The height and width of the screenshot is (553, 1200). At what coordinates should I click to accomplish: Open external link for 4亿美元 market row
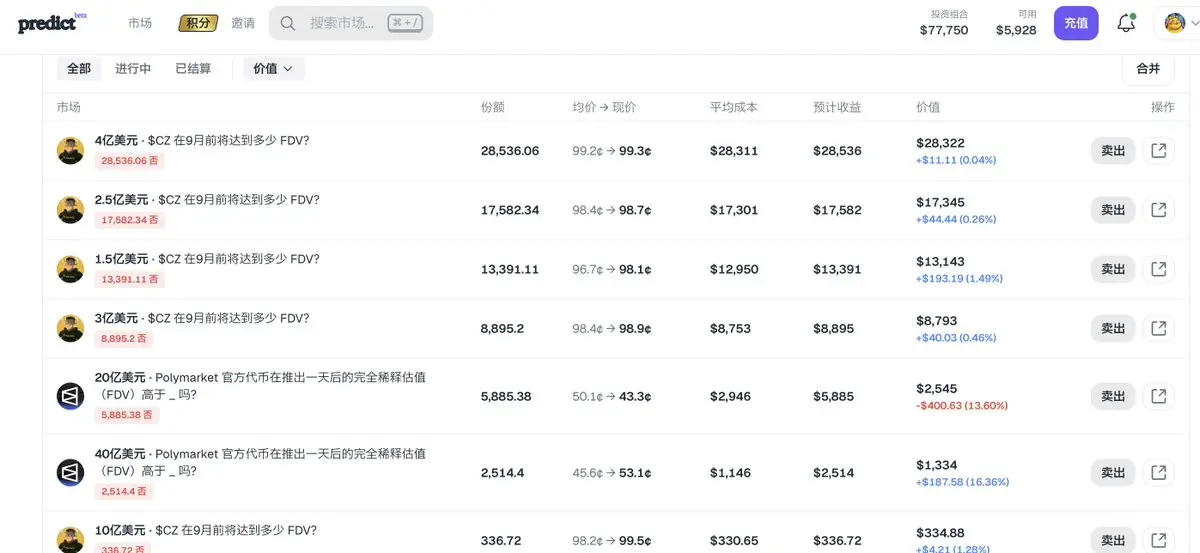1159,151
